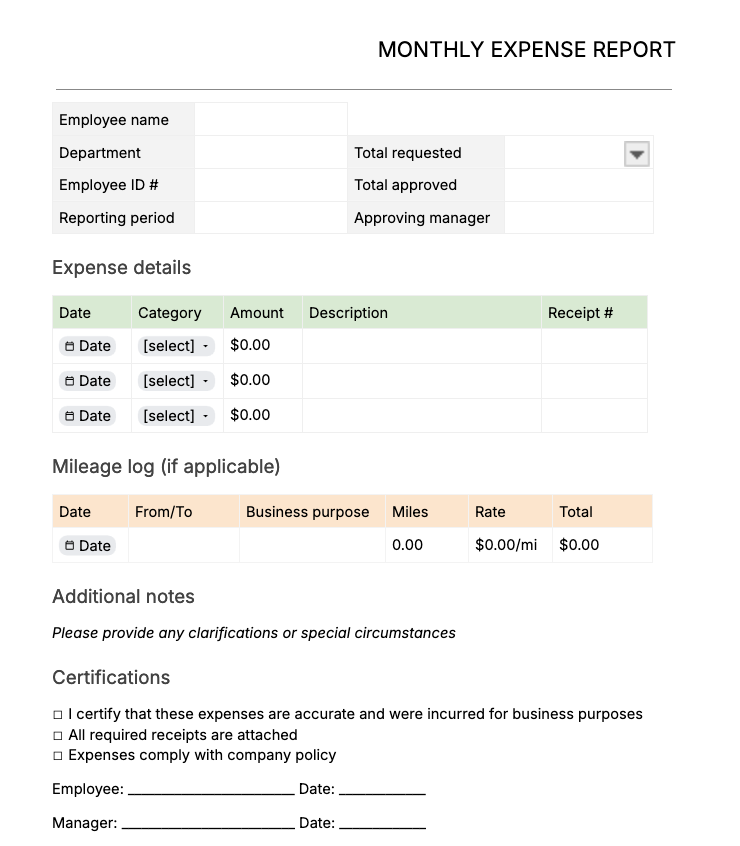The width and height of the screenshot is (740, 846).
Task: Check the 'Expenses comply with company policy' box
Action: (58, 756)
